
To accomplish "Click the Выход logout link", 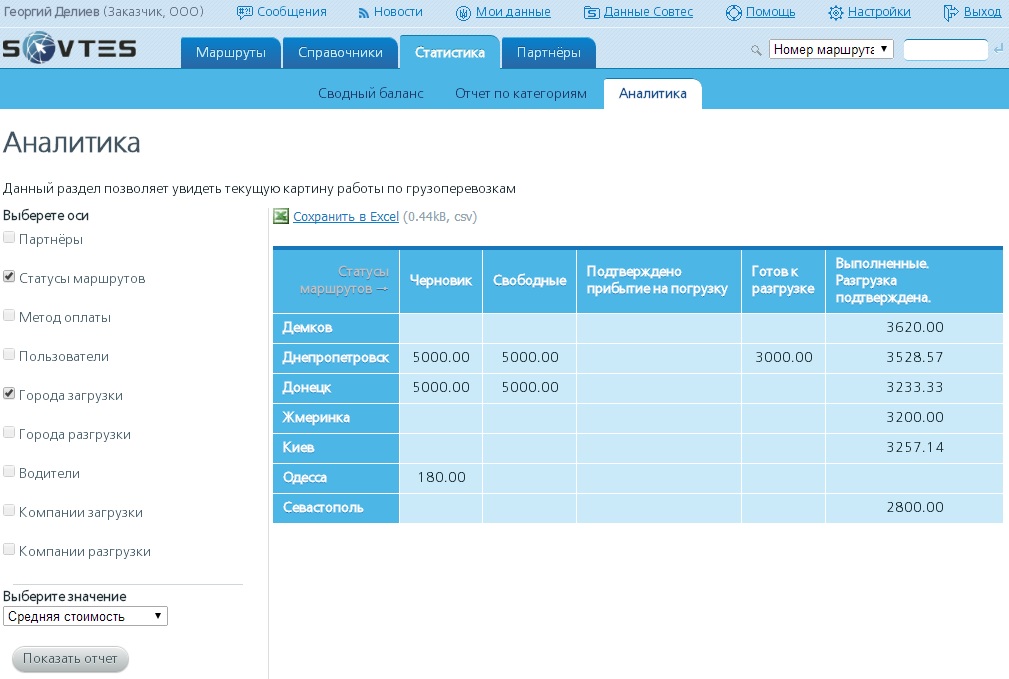I will click(982, 12).
